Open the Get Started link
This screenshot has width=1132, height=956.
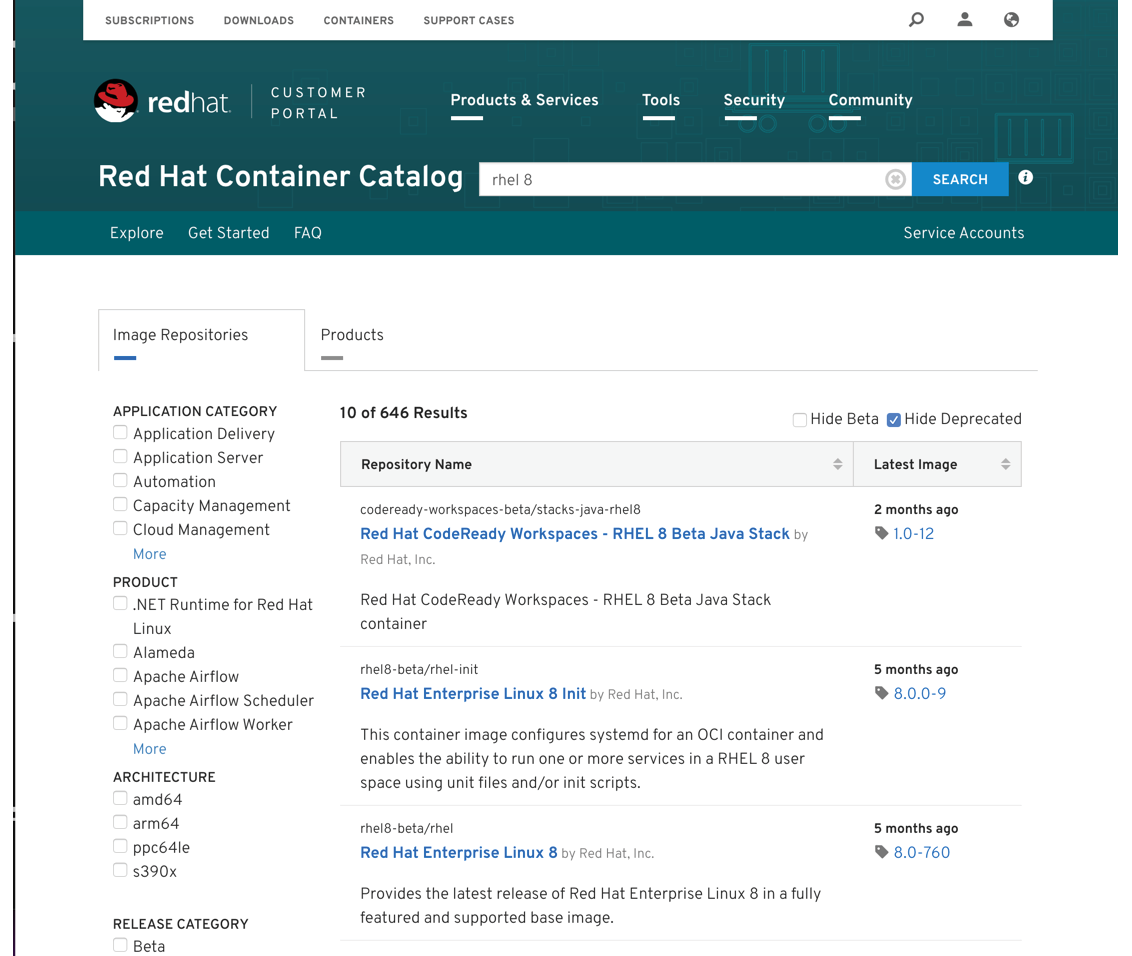tap(228, 233)
